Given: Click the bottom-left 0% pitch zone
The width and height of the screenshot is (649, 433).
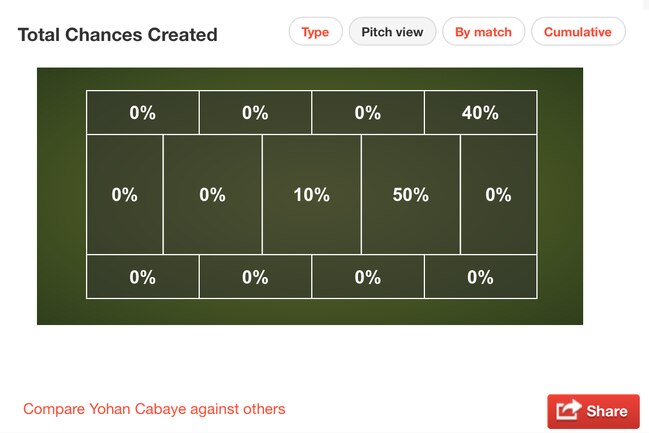Looking at the screenshot, I should 142,277.
